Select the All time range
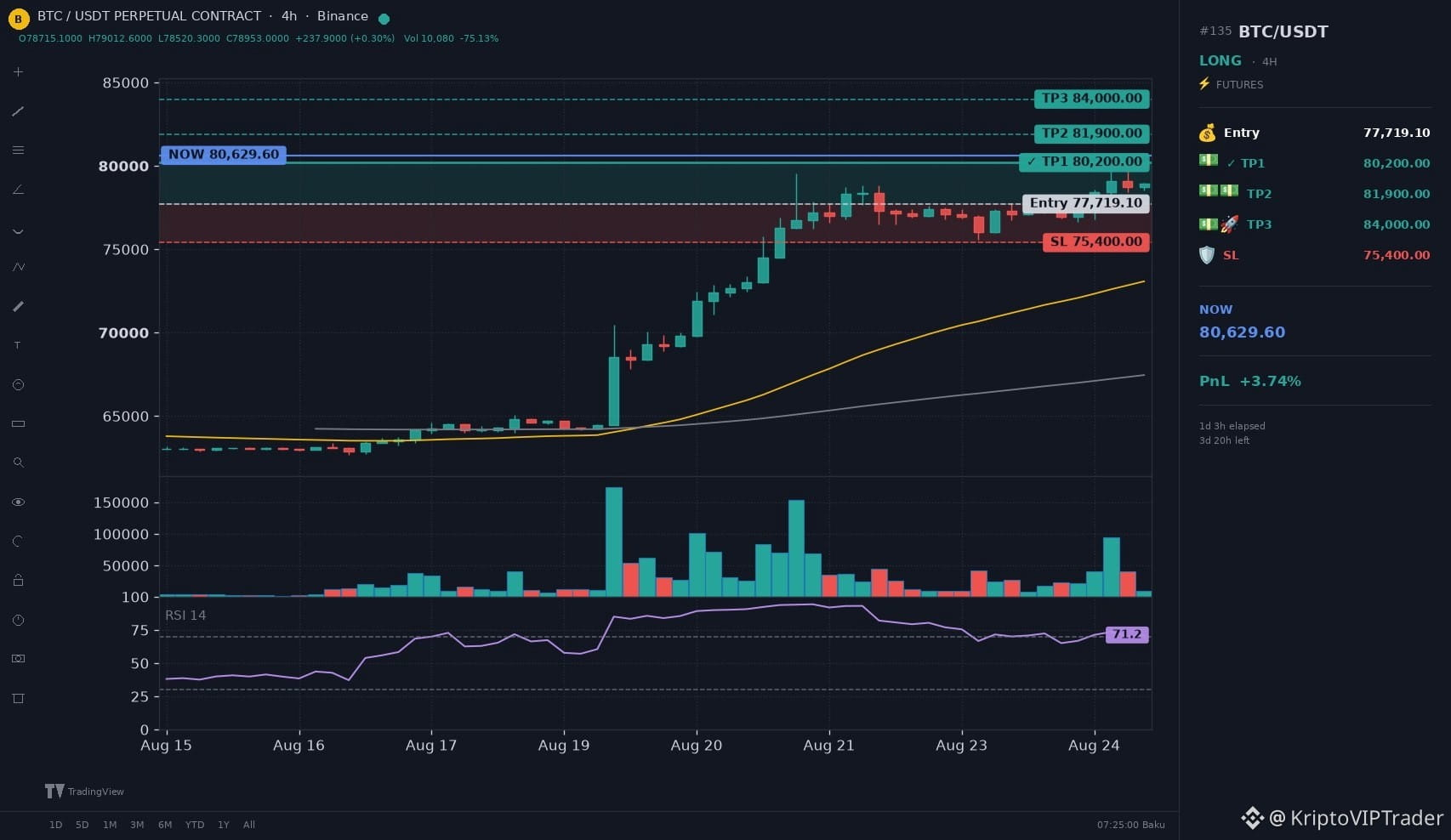The image size is (1451, 840). 249,825
